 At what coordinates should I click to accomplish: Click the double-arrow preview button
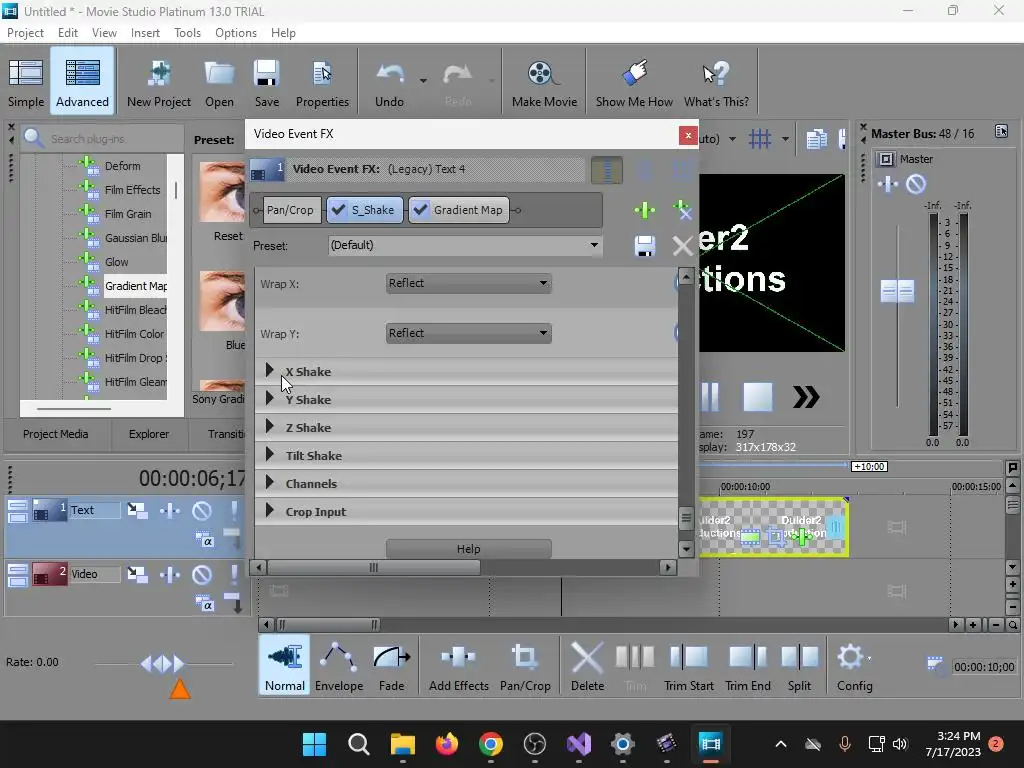(806, 397)
